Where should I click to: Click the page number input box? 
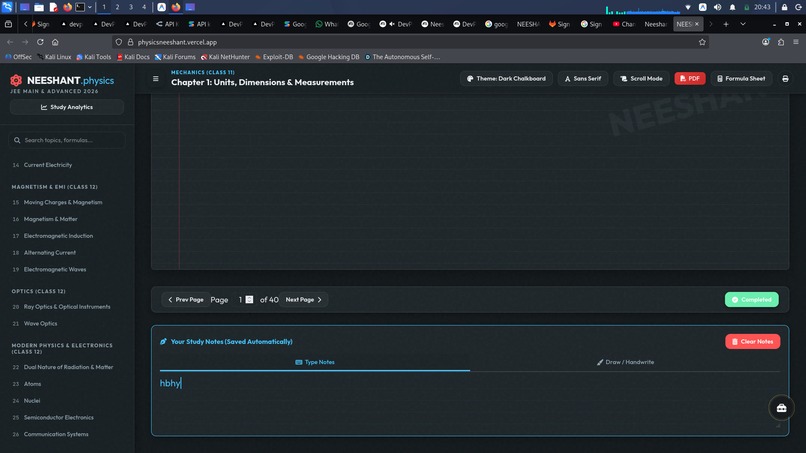point(244,300)
